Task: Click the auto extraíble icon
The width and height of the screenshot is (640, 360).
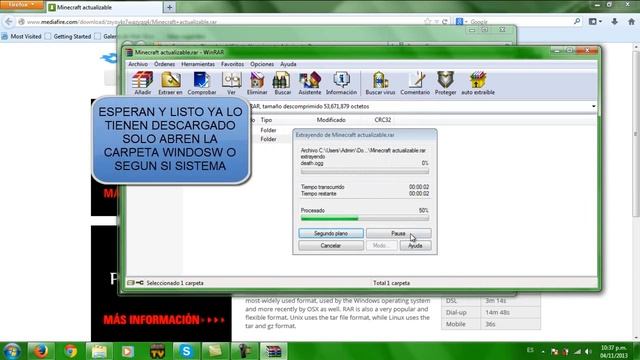Action: (x=478, y=83)
